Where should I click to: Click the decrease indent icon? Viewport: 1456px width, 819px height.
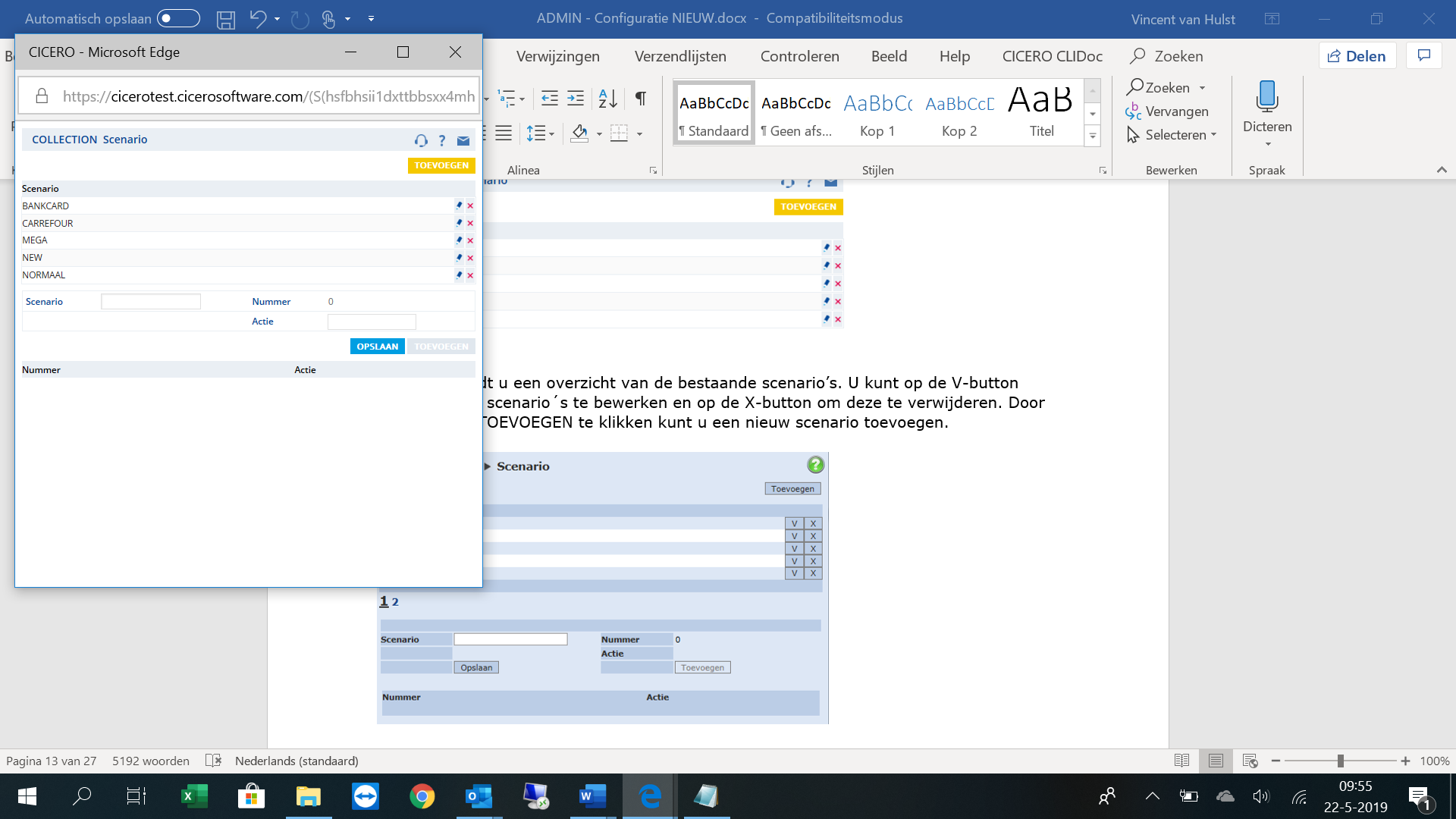550,98
